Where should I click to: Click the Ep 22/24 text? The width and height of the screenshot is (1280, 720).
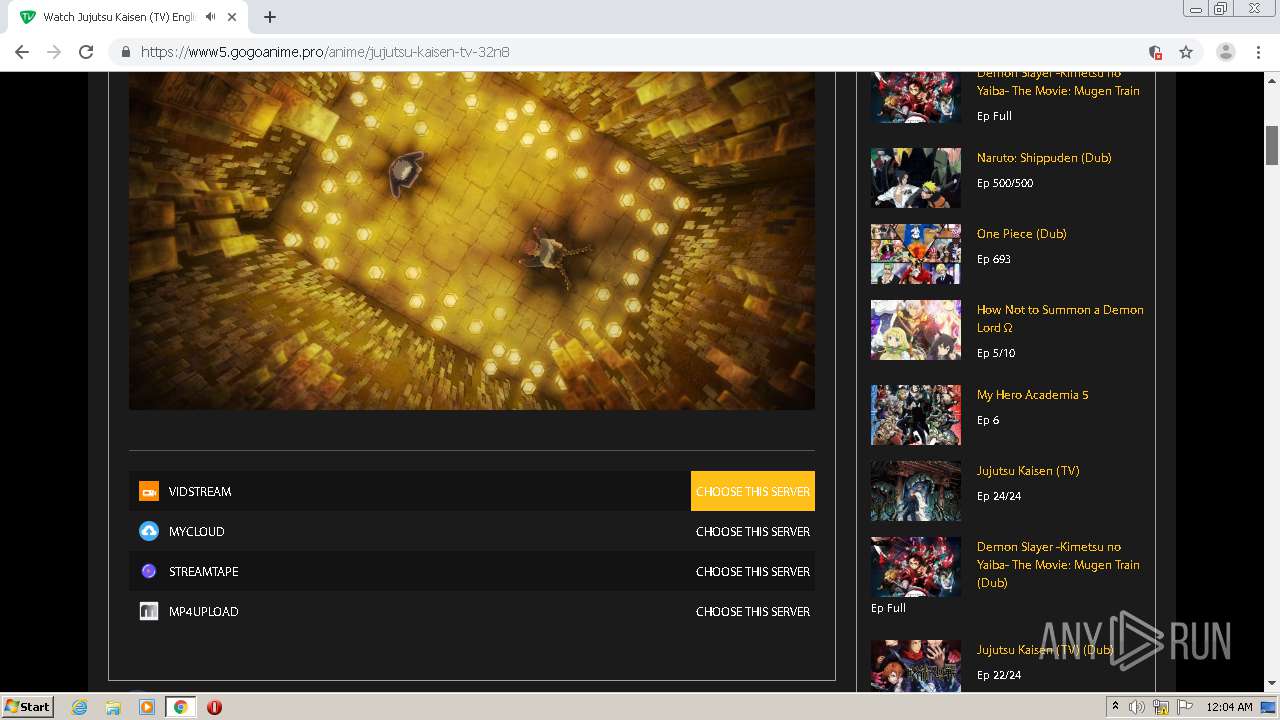999,675
